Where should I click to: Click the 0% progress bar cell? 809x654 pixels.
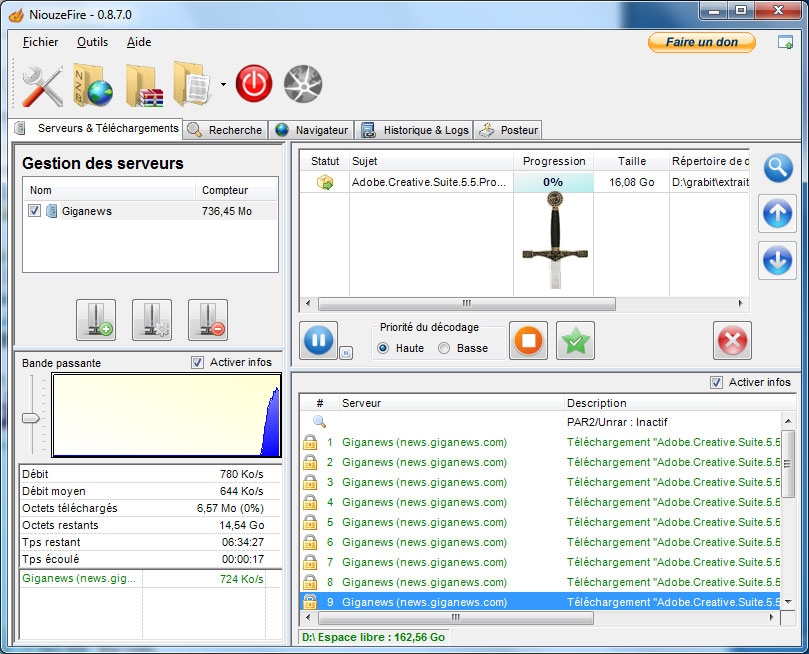point(553,182)
